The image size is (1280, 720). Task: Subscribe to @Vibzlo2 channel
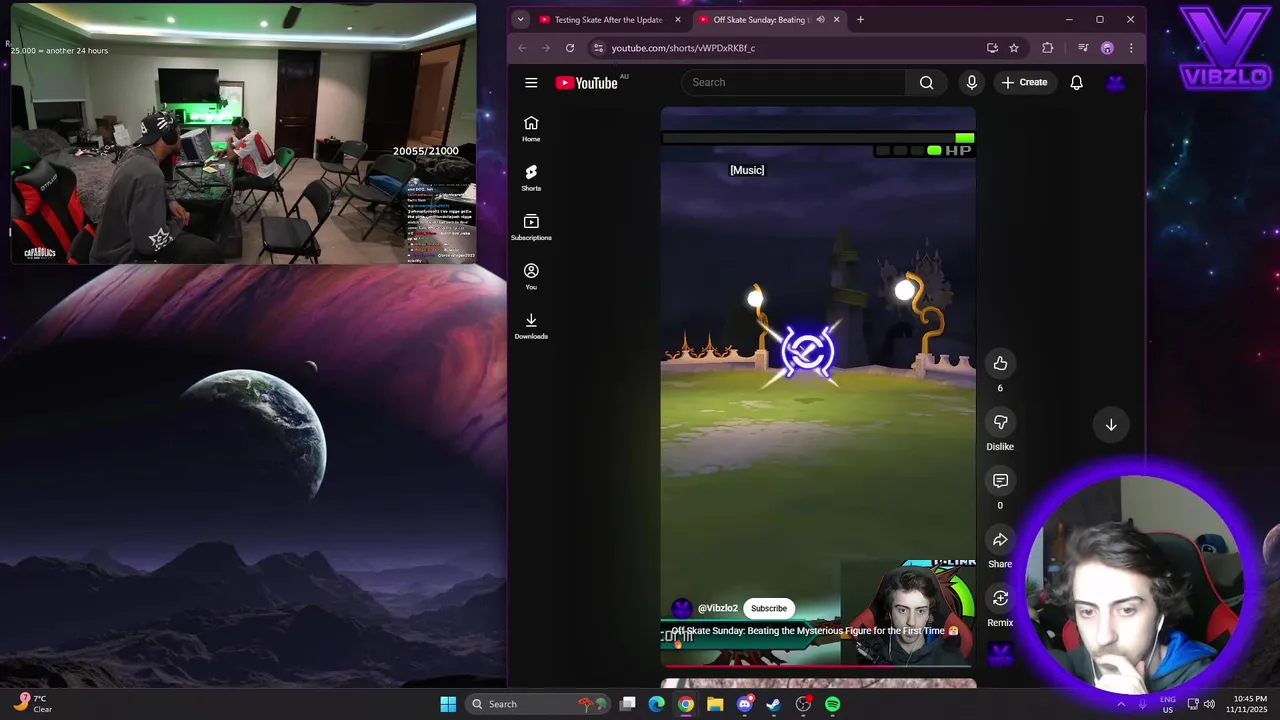pyautogui.click(x=769, y=608)
